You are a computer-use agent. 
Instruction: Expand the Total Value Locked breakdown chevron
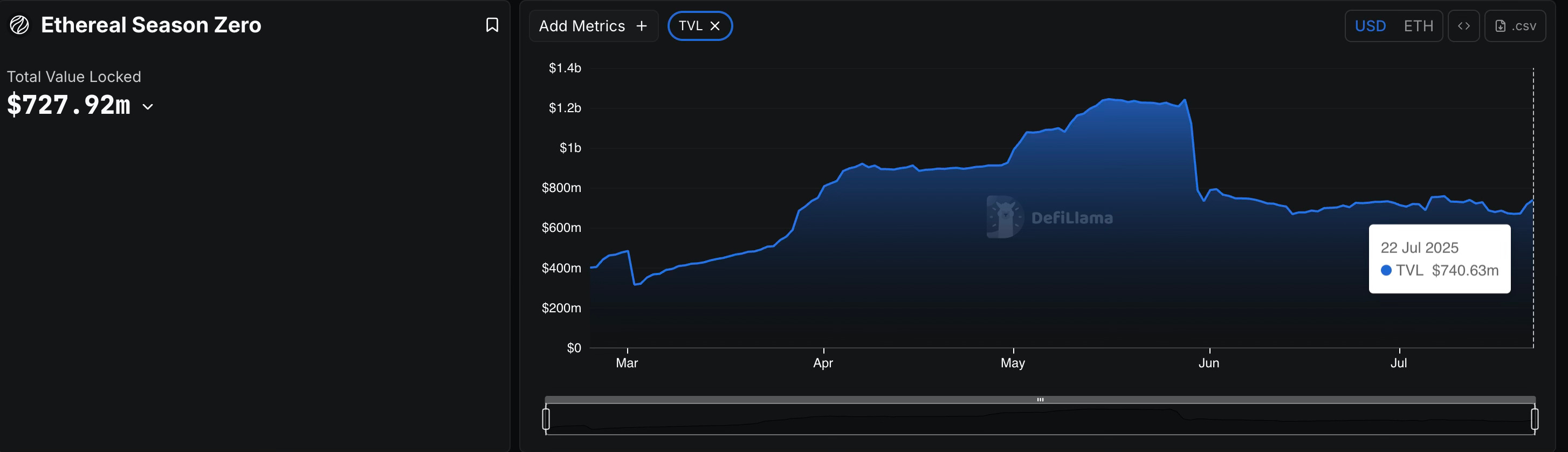click(147, 107)
